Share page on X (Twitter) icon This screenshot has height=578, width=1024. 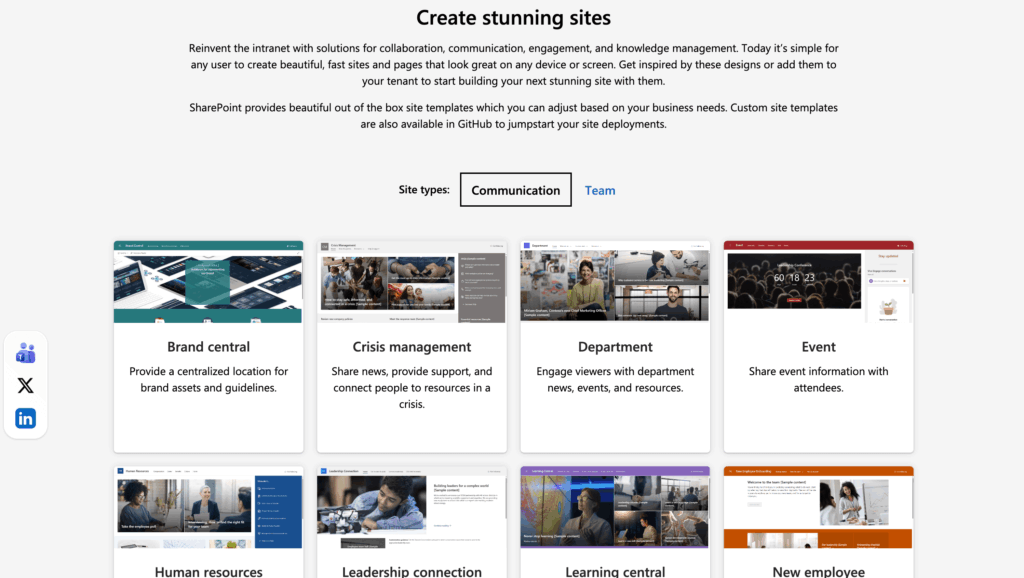coord(25,385)
